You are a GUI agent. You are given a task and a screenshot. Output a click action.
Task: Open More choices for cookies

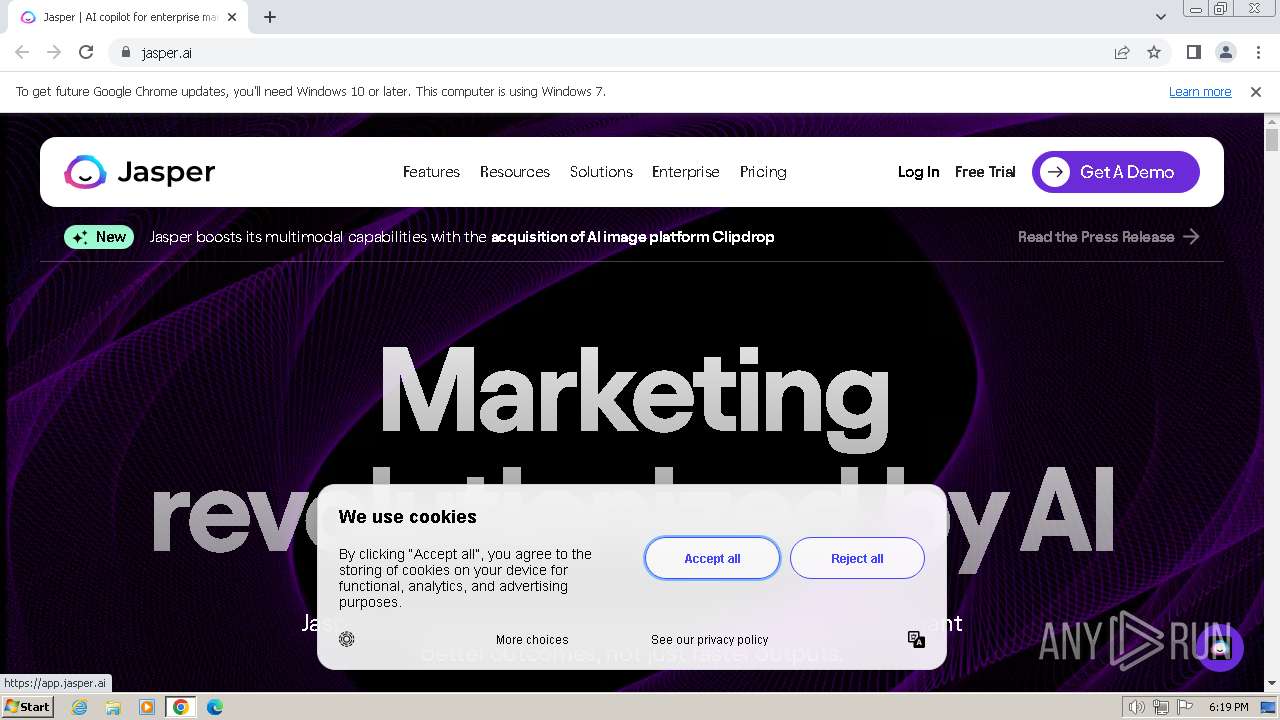(532, 640)
